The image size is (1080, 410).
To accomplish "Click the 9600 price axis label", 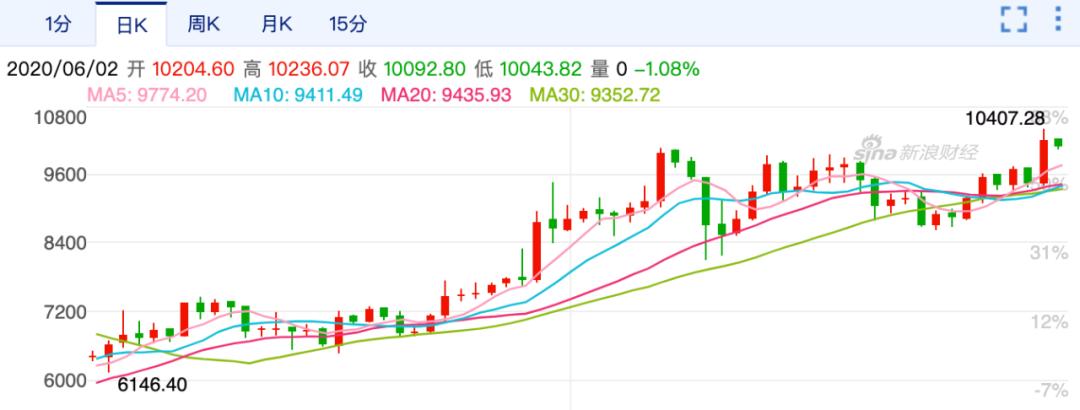I will (x=65, y=174).
